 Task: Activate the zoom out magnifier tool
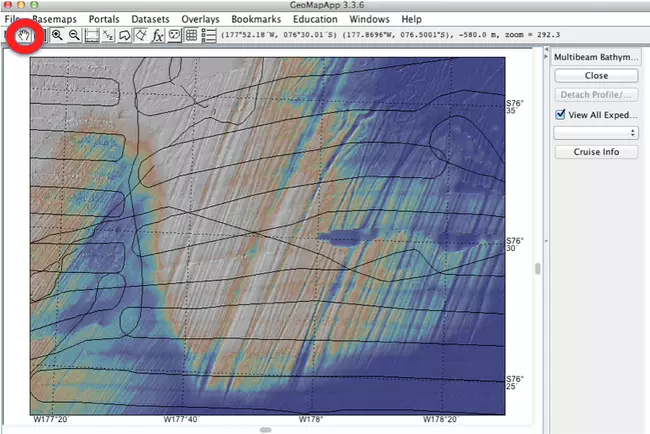click(74, 35)
